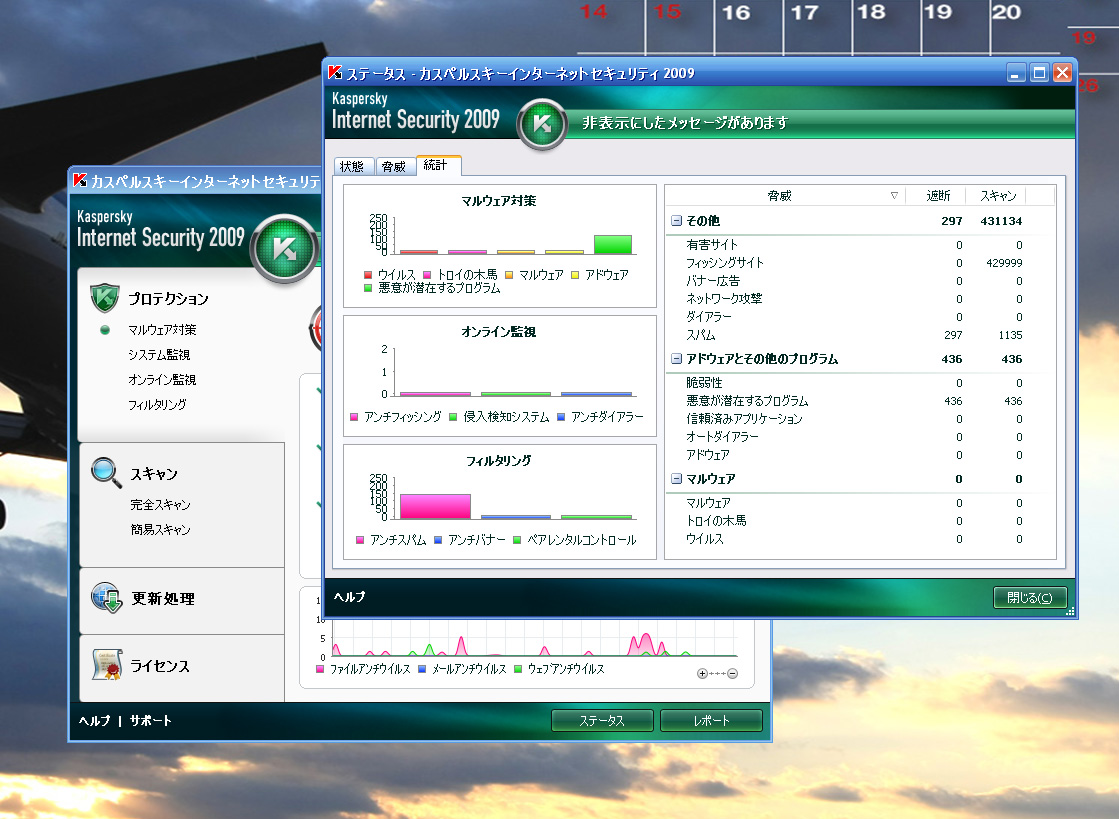
Task: Click the 429999 scan count value
Action: [1004, 263]
